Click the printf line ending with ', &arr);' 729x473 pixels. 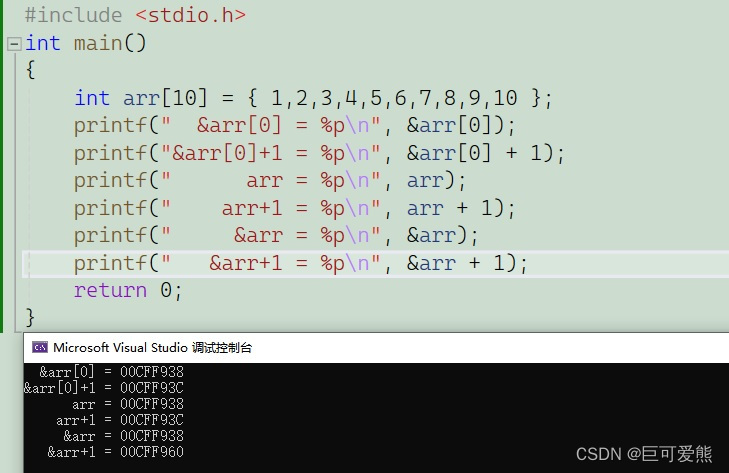tap(276, 235)
